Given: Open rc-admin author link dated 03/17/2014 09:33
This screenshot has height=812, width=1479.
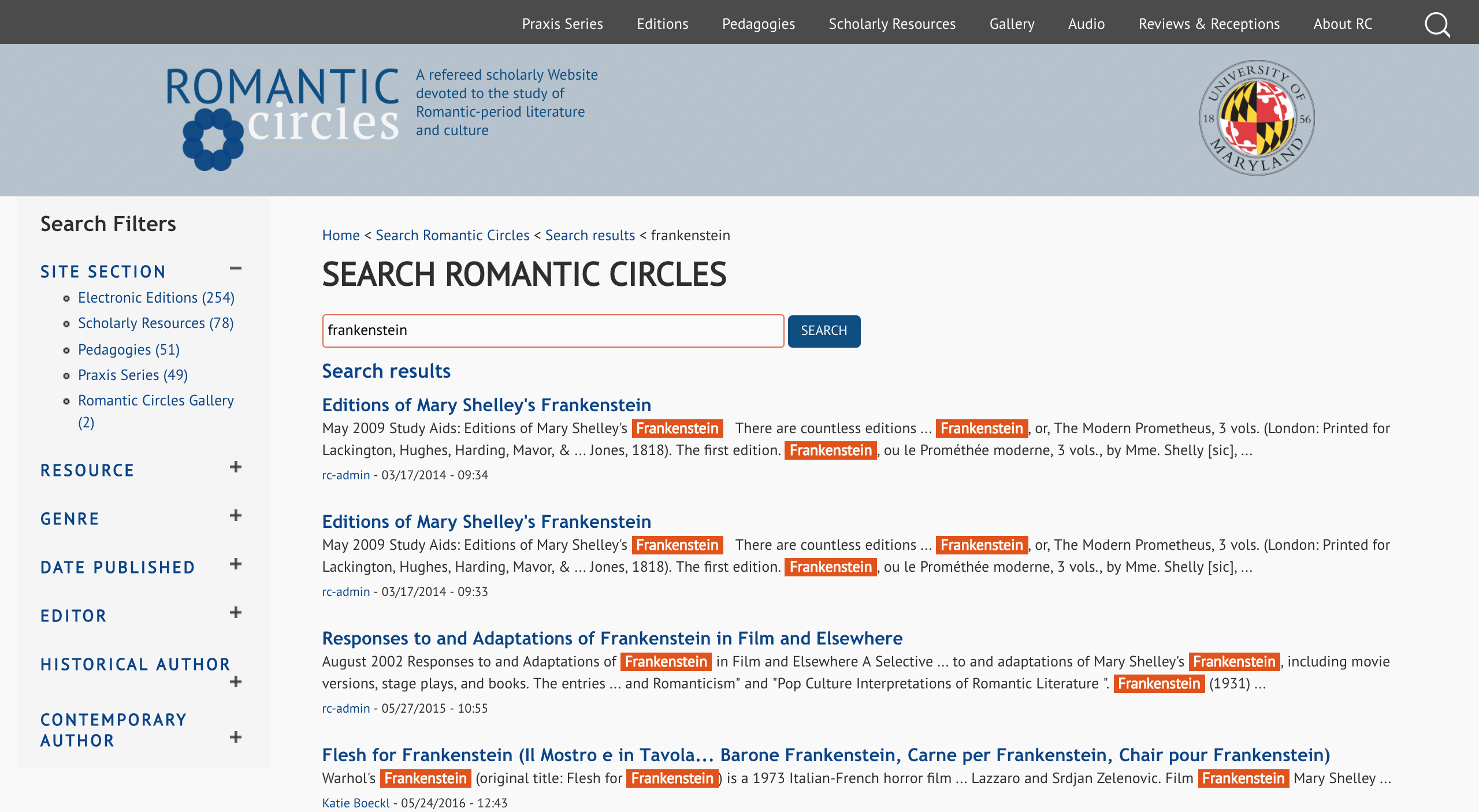Looking at the screenshot, I should 346,592.
